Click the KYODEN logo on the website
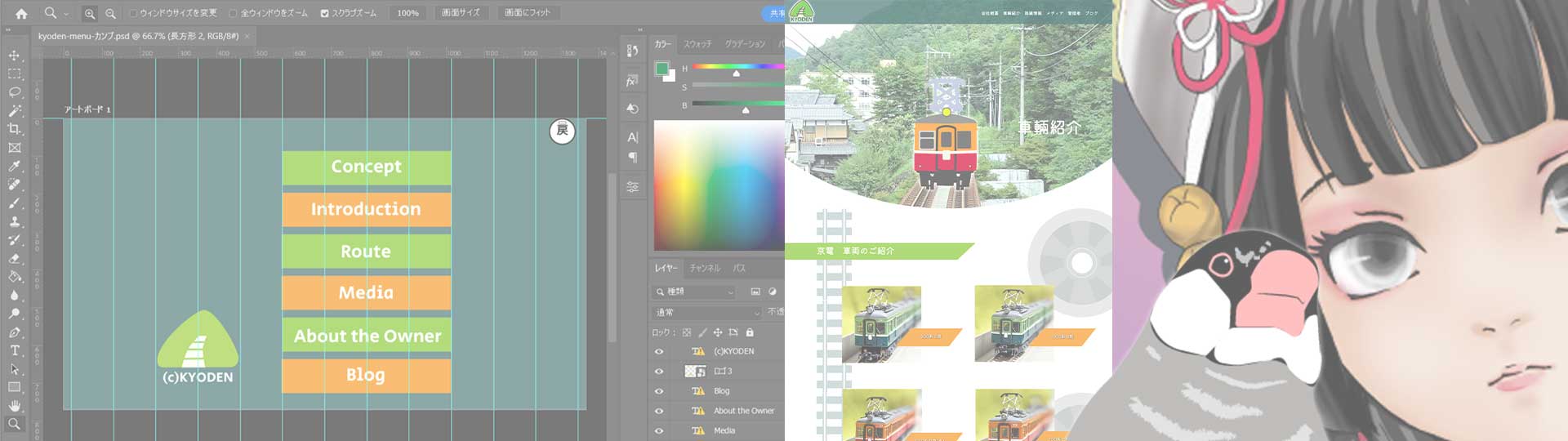This screenshot has height=441, width=1568. pos(801,11)
